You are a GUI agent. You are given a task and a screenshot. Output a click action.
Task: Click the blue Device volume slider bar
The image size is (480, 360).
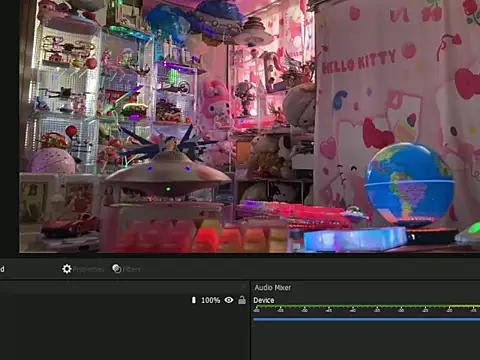[366, 319]
